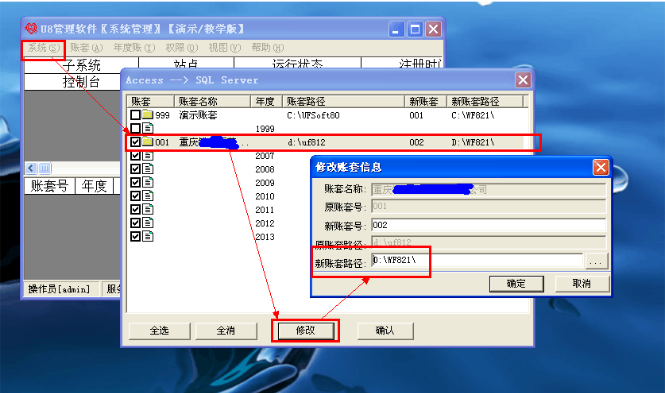Click the 新账套路径 field D:\WF821\

(477, 260)
